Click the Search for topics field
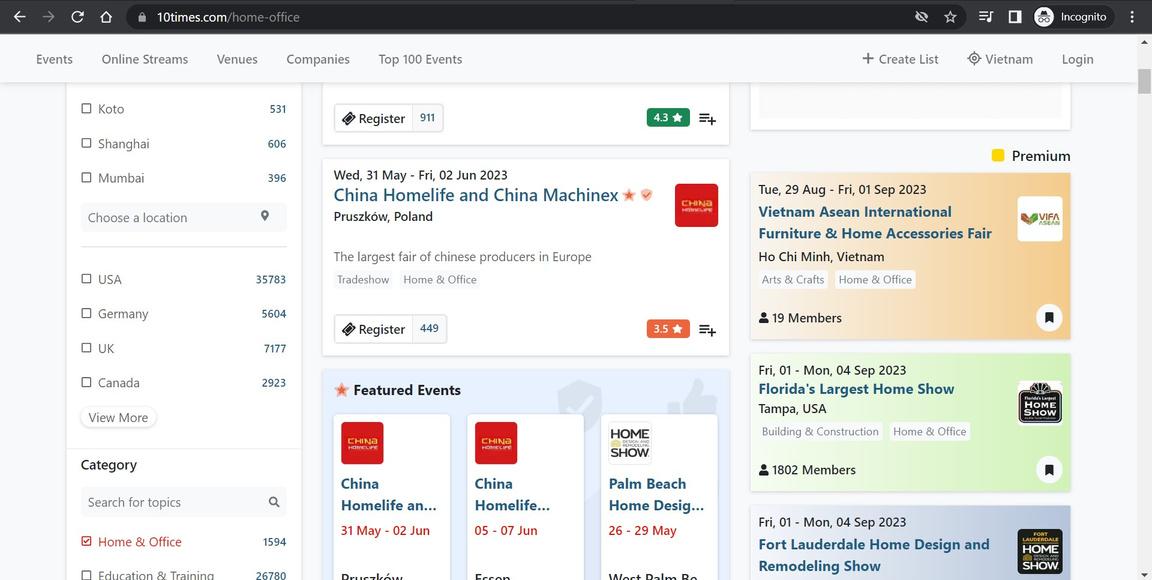 pos(184,502)
